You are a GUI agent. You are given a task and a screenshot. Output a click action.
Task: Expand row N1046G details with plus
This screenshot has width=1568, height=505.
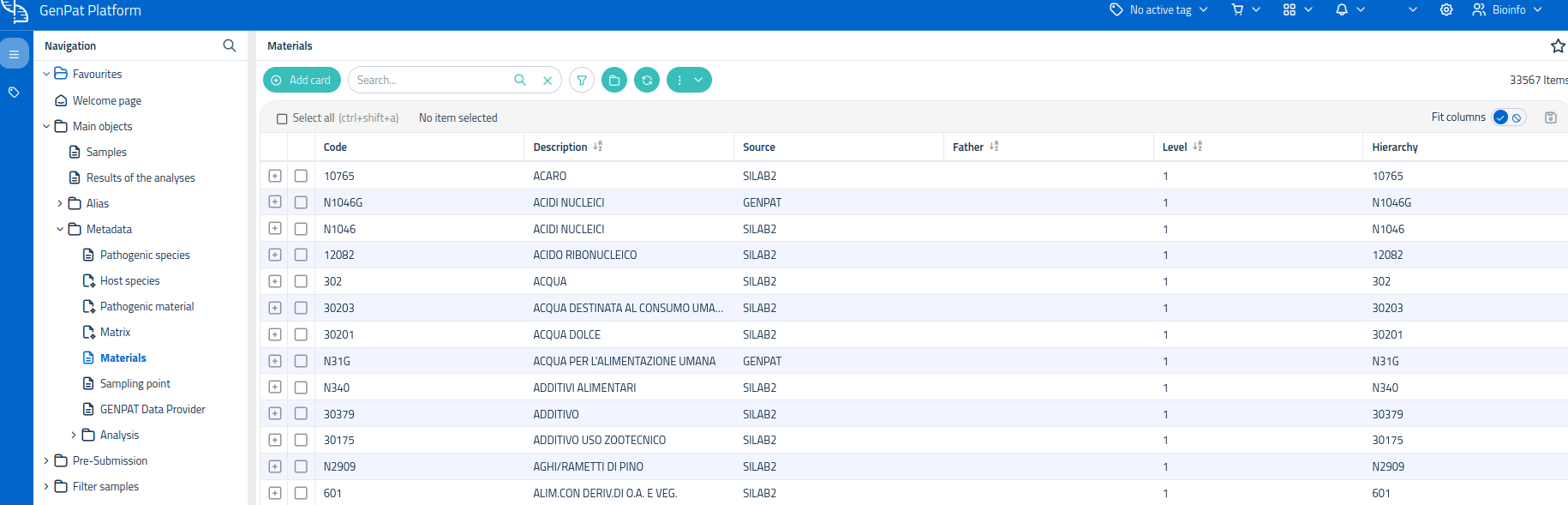(275, 202)
